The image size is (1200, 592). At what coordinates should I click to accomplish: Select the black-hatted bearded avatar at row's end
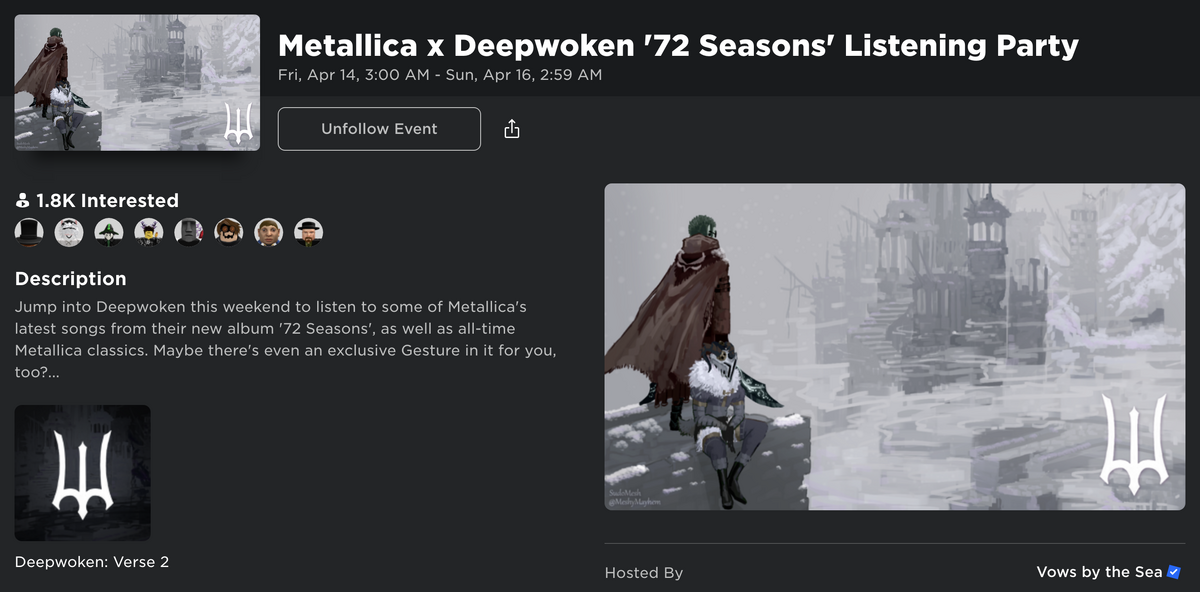click(308, 231)
